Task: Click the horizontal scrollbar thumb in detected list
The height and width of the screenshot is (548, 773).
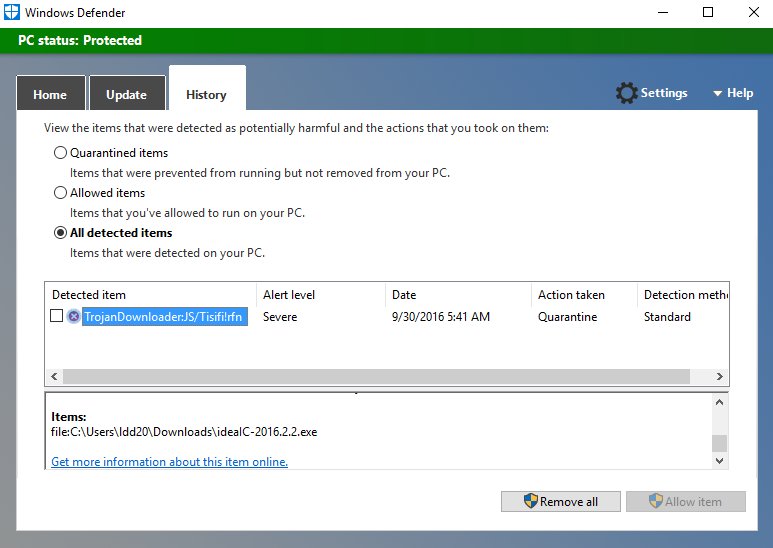Action: click(x=376, y=377)
